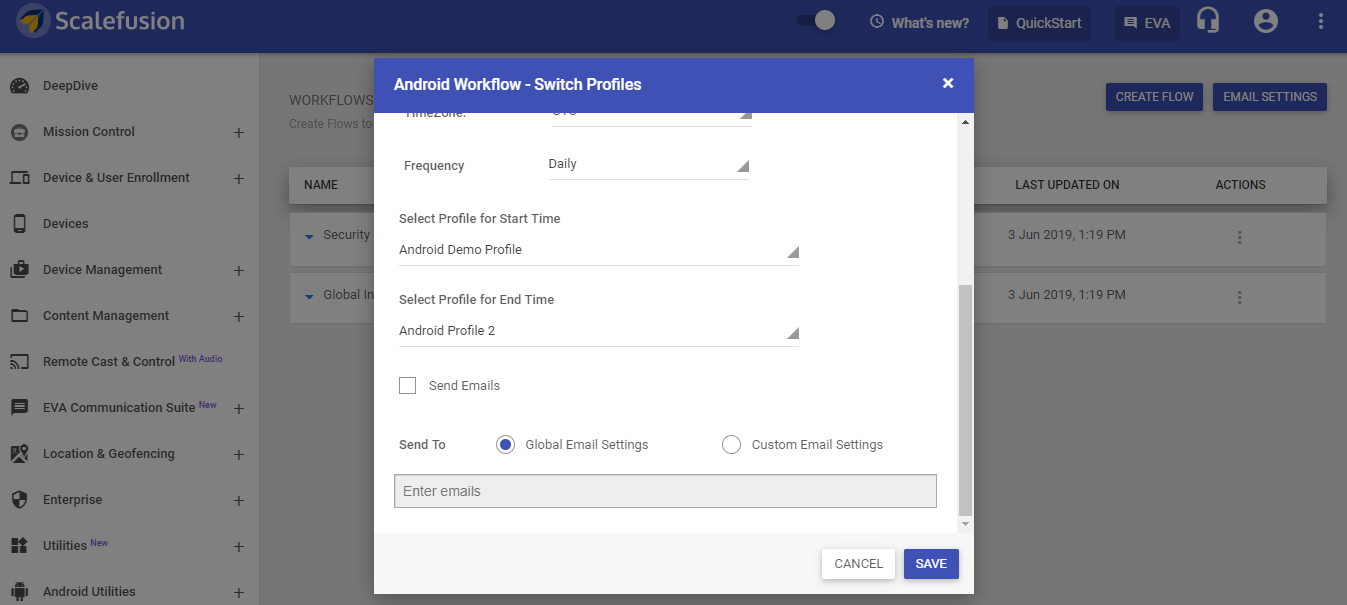Open the Enterprise menu item
The width and height of the screenshot is (1347, 605).
(x=73, y=500)
